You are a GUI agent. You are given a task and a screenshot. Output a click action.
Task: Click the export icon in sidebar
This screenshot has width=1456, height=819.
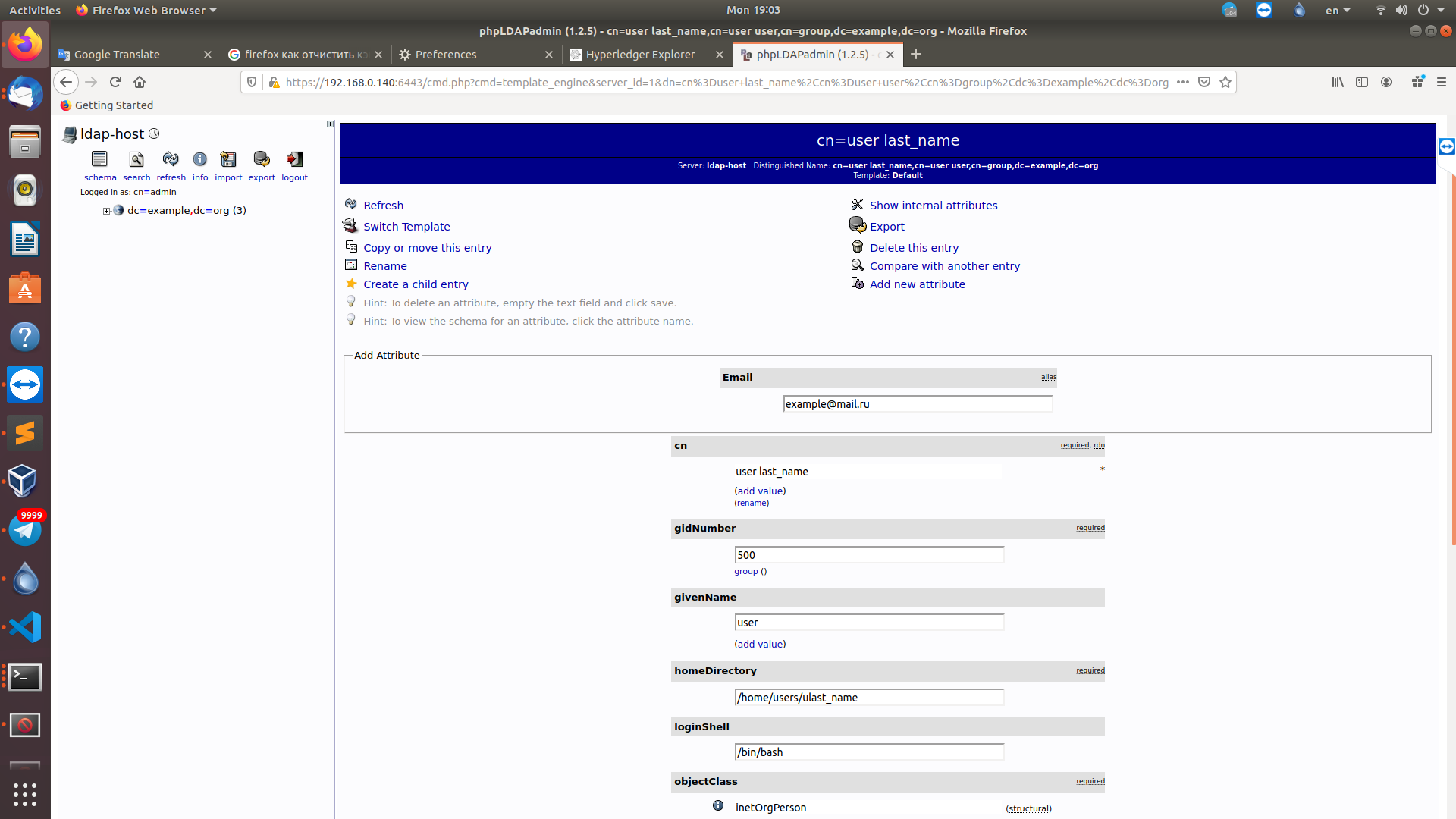(x=262, y=159)
